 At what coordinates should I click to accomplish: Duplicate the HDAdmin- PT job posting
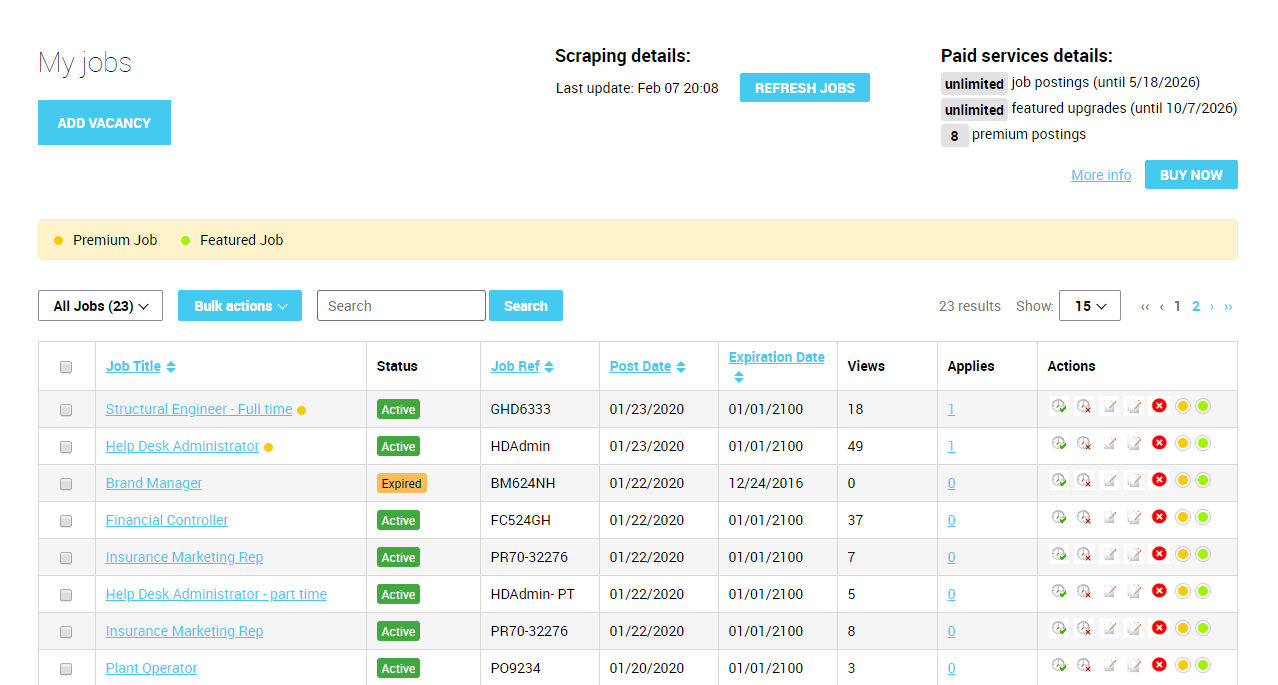[x=1134, y=591]
